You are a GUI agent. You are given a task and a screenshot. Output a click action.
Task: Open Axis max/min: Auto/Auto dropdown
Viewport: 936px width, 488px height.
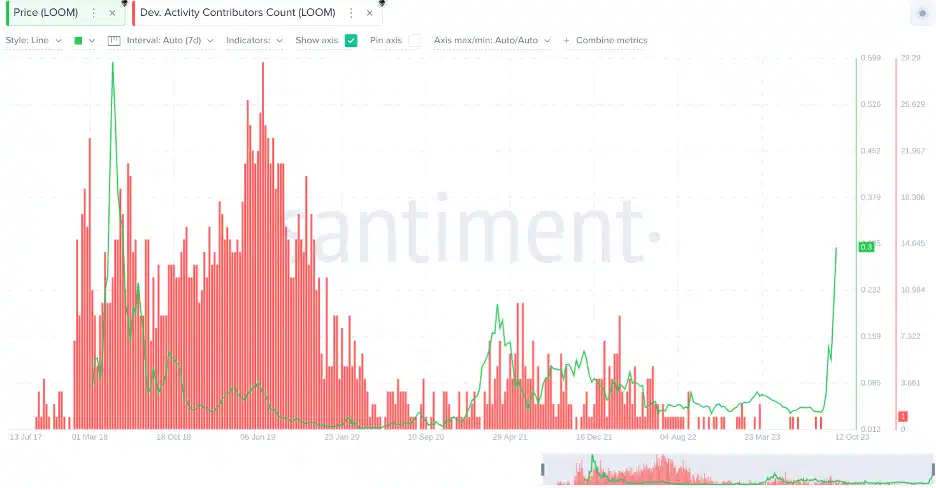[x=492, y=40]
